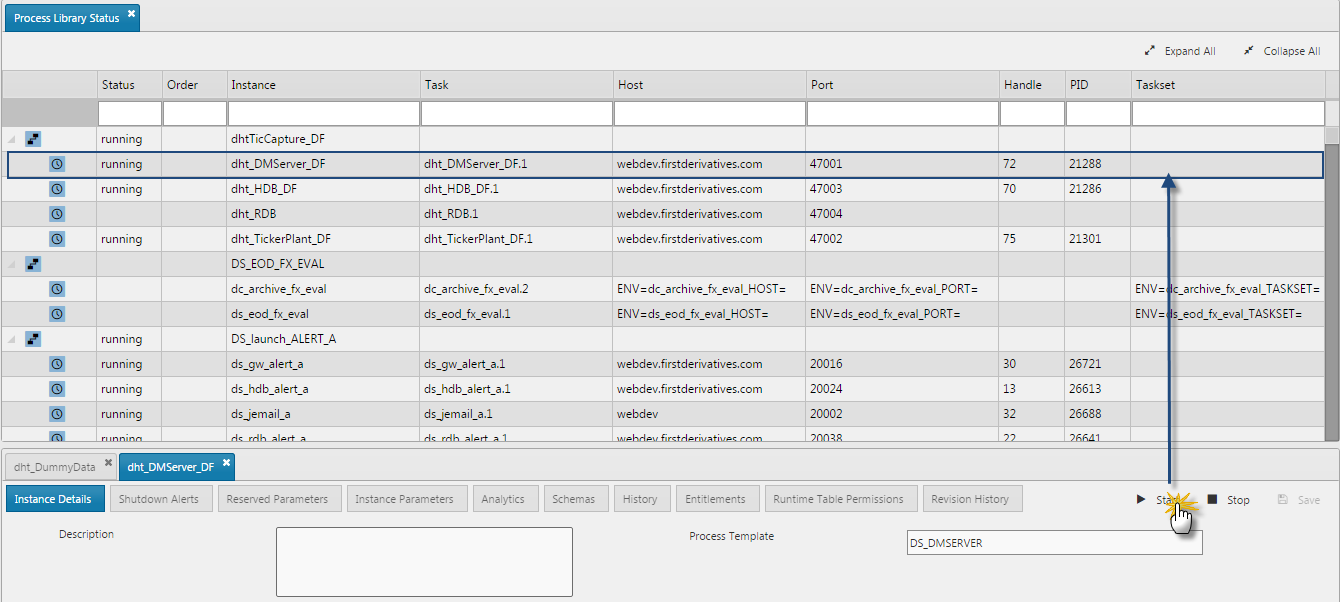Select the dht_HDB_DF instance cell
This screenshot has height=602, width=1340.
pyautogui.click(x=323, y=189)
